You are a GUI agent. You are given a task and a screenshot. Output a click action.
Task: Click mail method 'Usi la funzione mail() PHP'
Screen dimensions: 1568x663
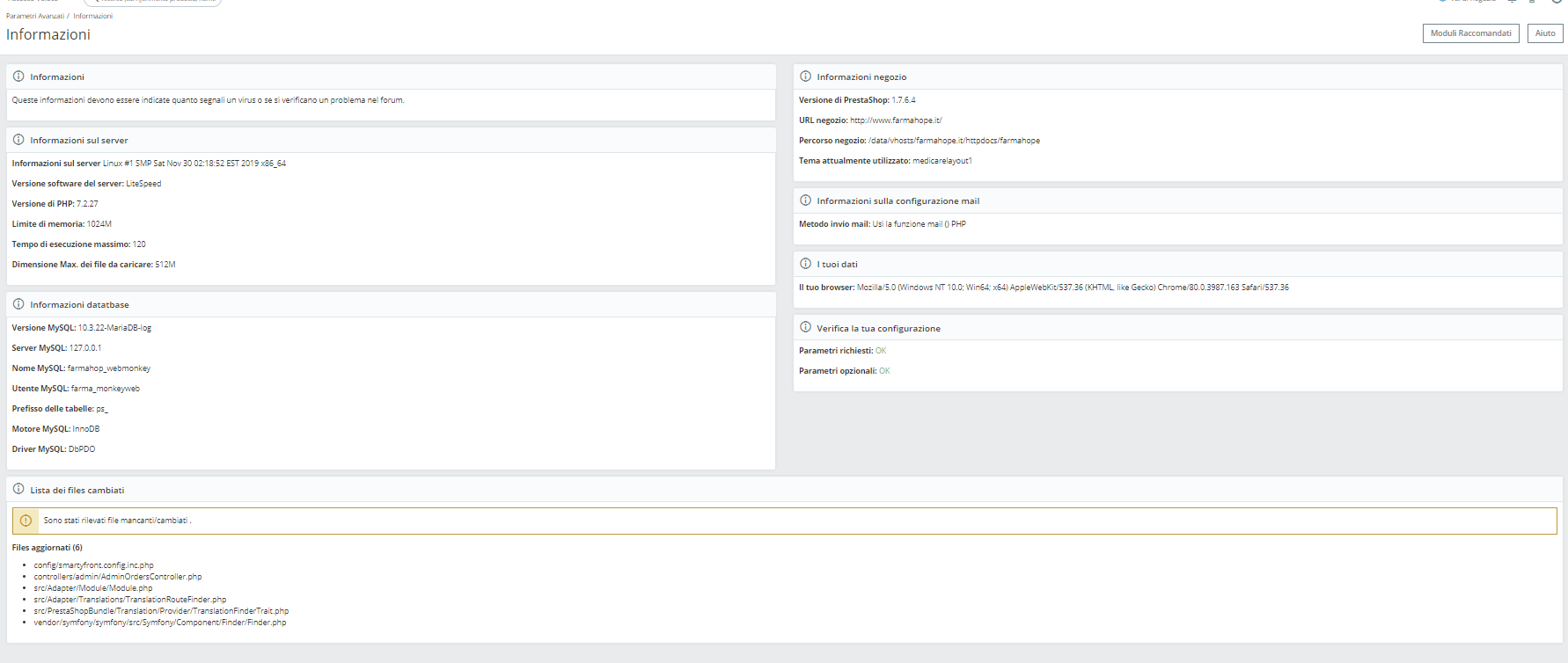click(920, 224)
